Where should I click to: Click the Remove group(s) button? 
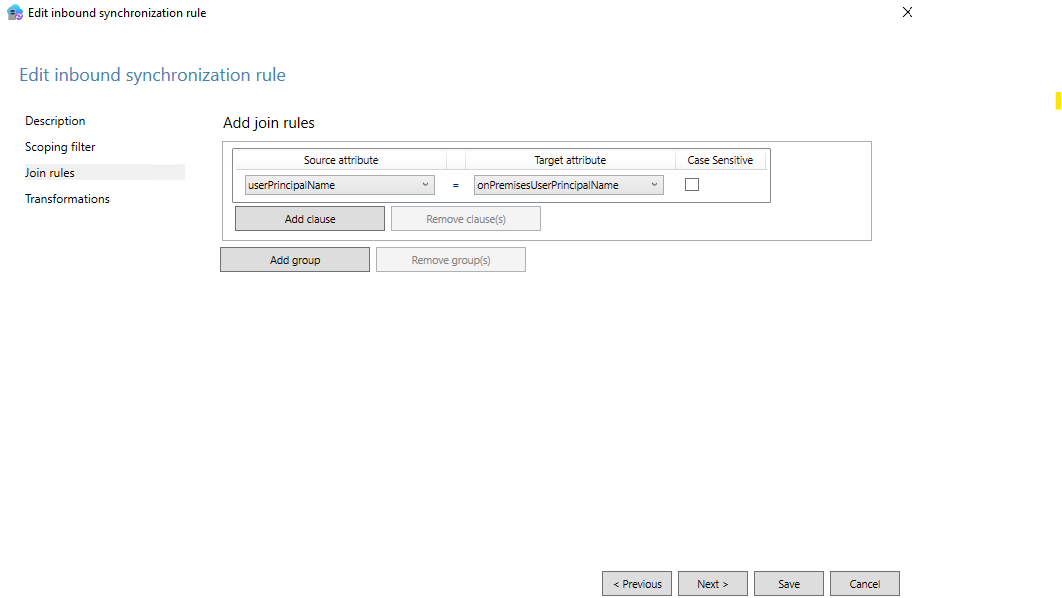pyautogui.click(x=450, y=258)
